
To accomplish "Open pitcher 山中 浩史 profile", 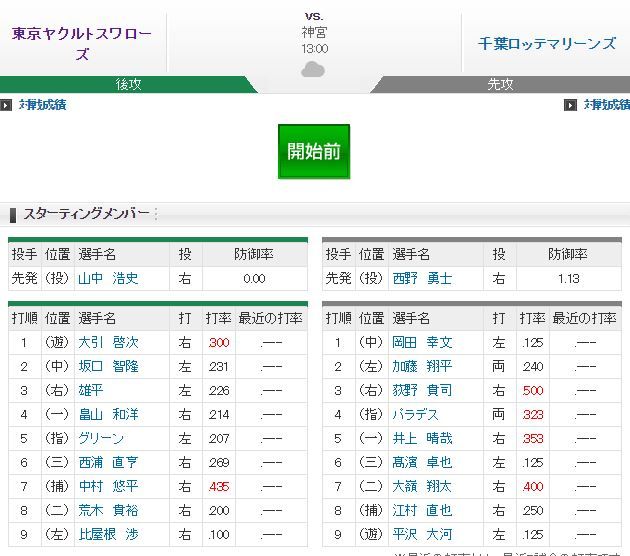I will tap(108, 278).
